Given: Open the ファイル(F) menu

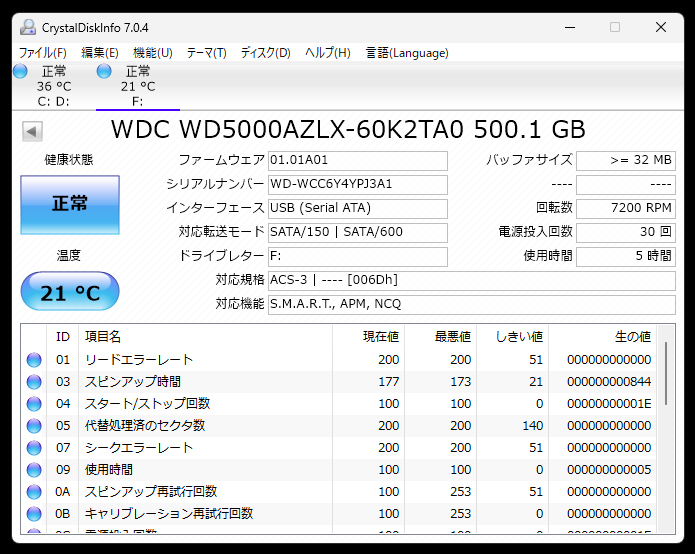Looking at the screenshot, I should [43, 53].
